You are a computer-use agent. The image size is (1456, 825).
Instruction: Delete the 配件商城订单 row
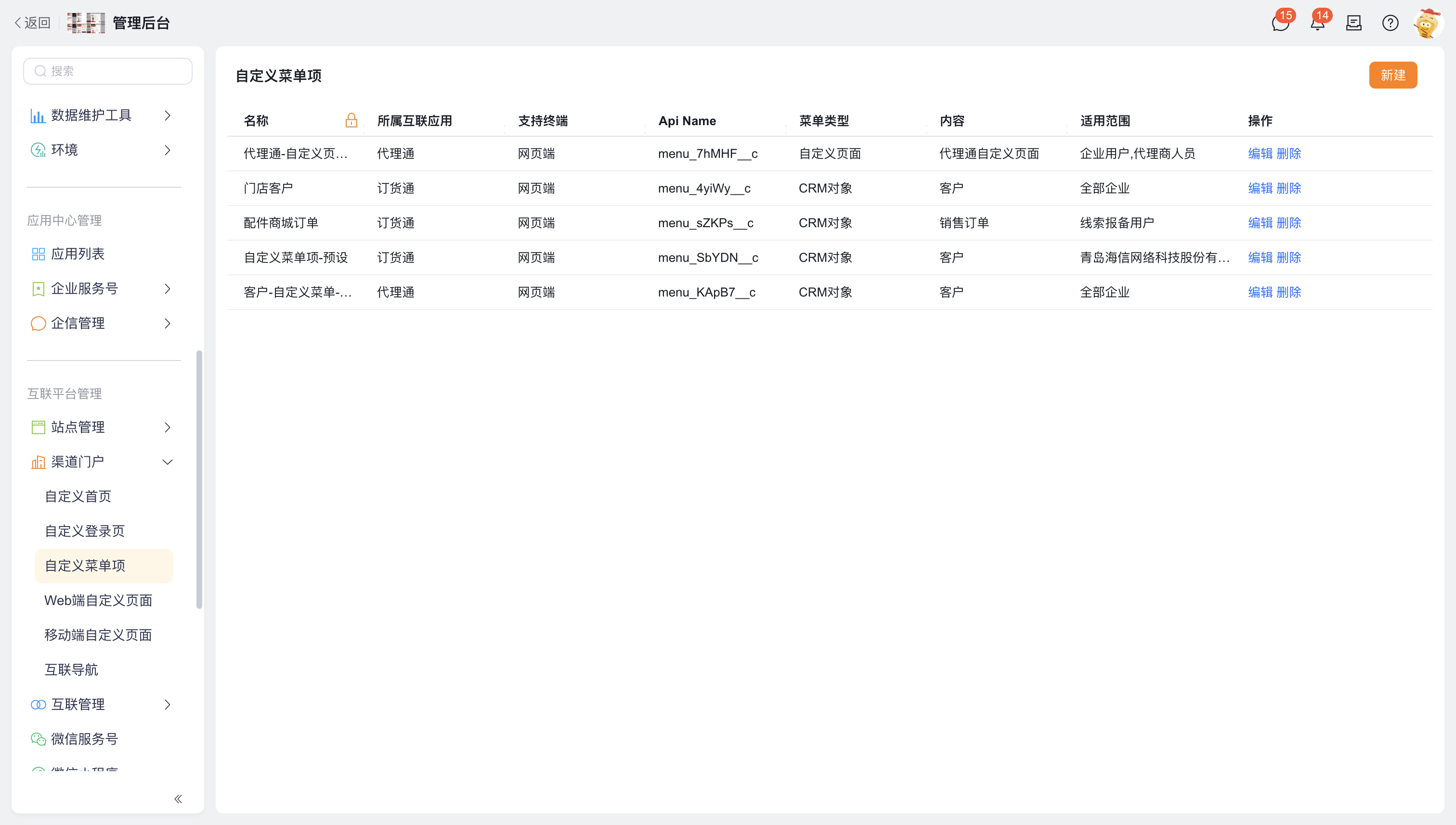click(1288, 223)
